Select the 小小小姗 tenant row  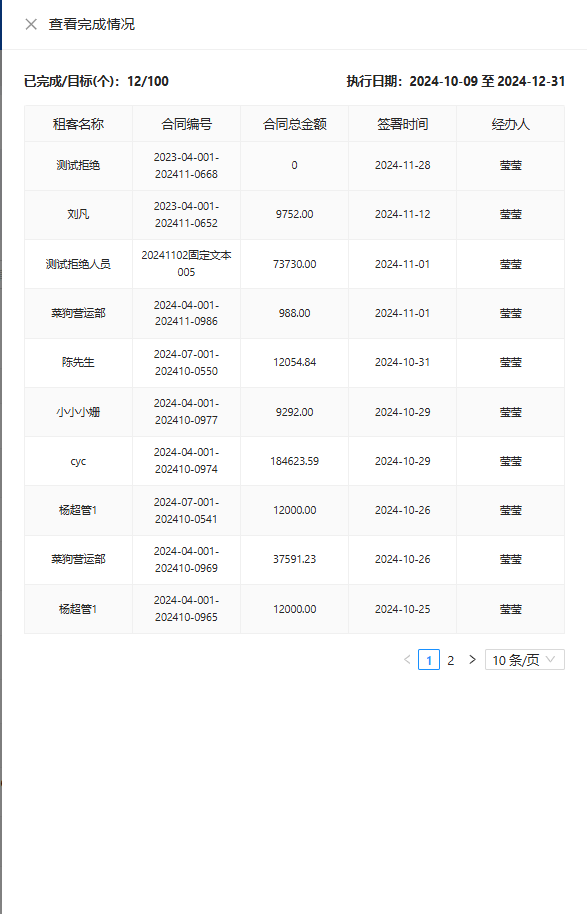tap(294, 412)
